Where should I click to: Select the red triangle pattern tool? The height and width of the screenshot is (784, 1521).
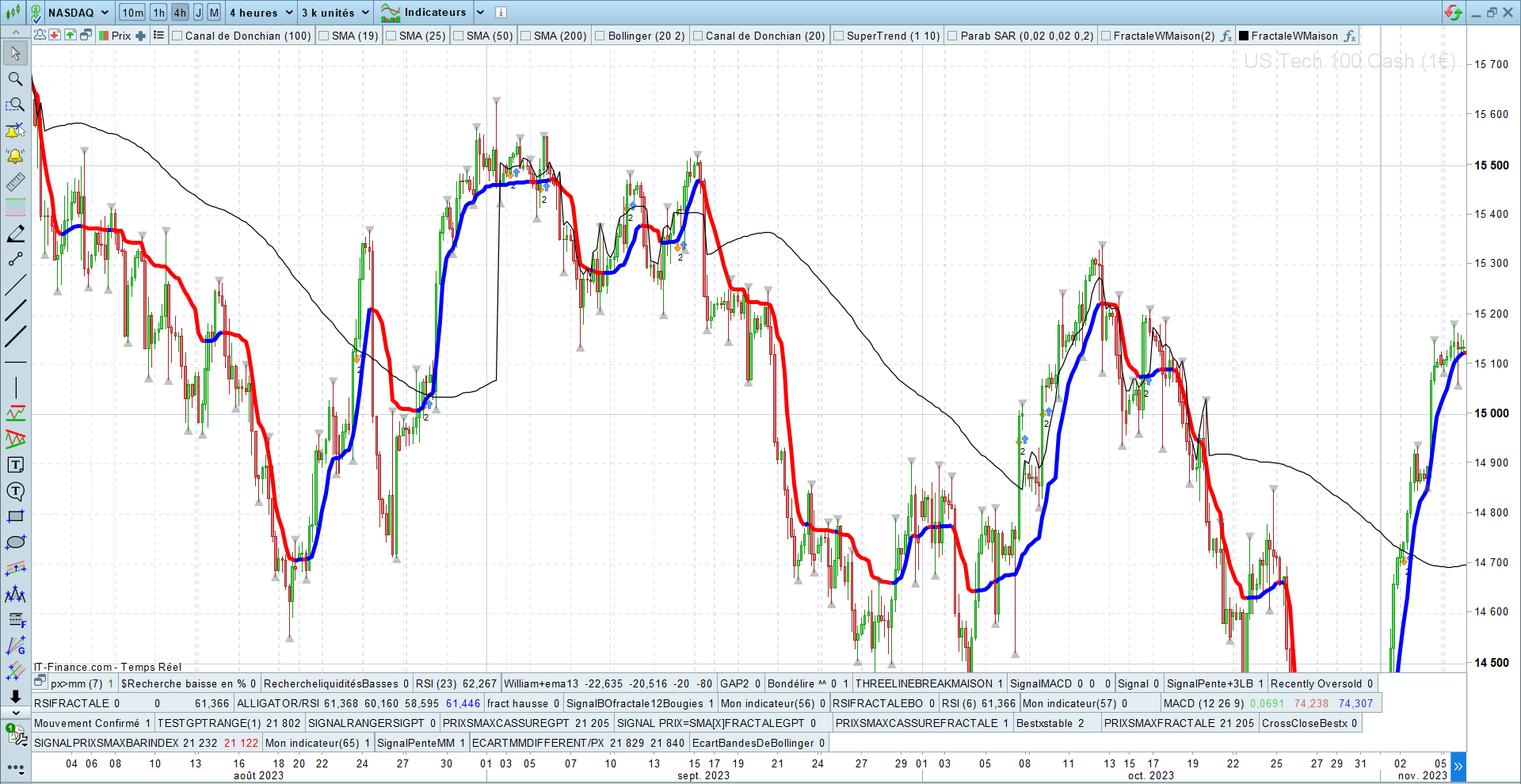click(x=15, y=440)
